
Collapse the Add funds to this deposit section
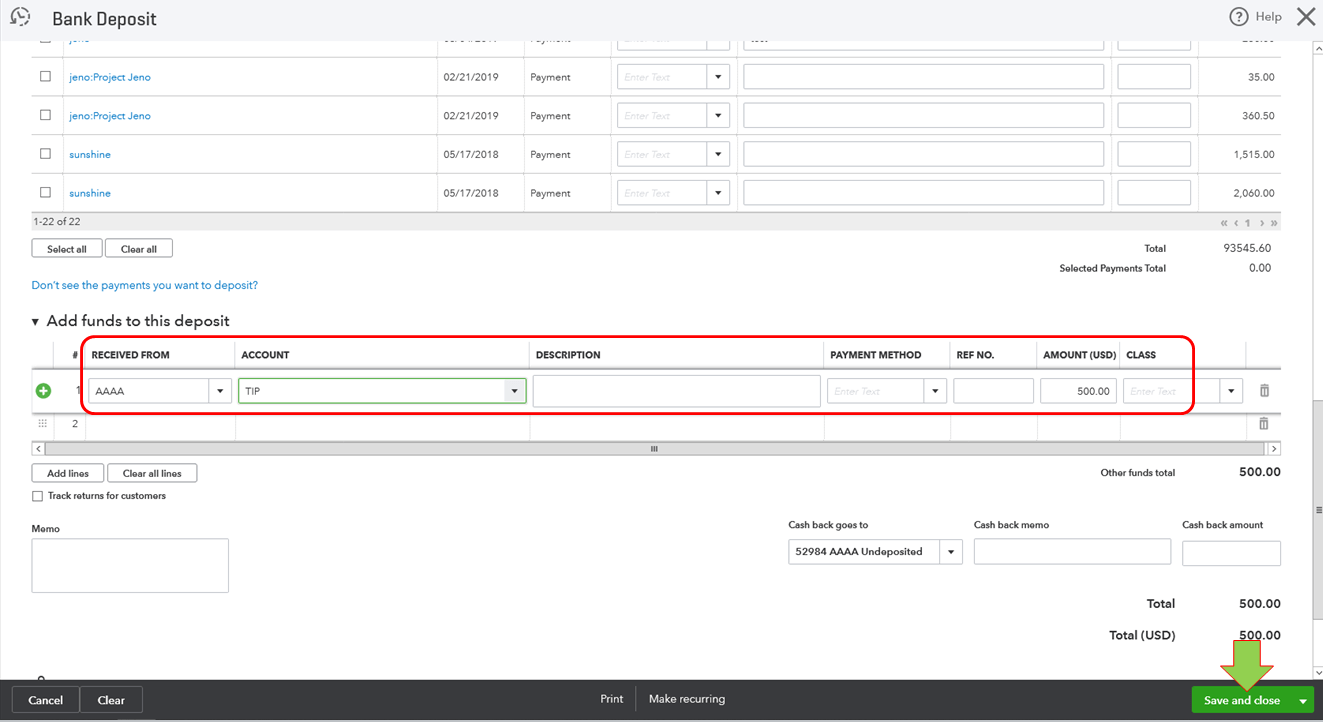pos(36,322)
